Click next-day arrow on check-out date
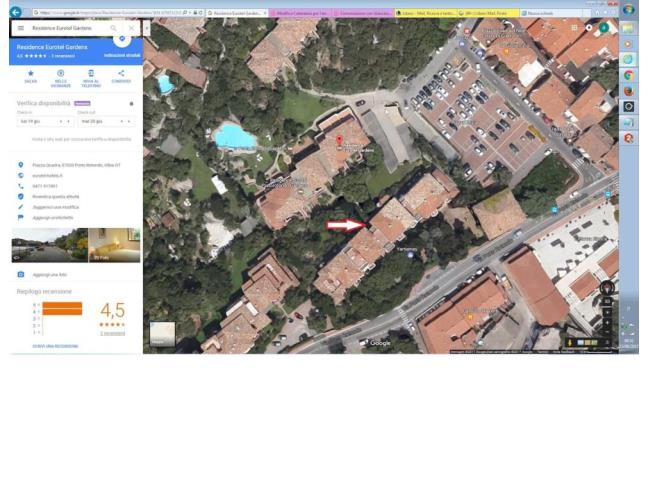The width and height of the screenshot is (648, 492). coord(129,121)
